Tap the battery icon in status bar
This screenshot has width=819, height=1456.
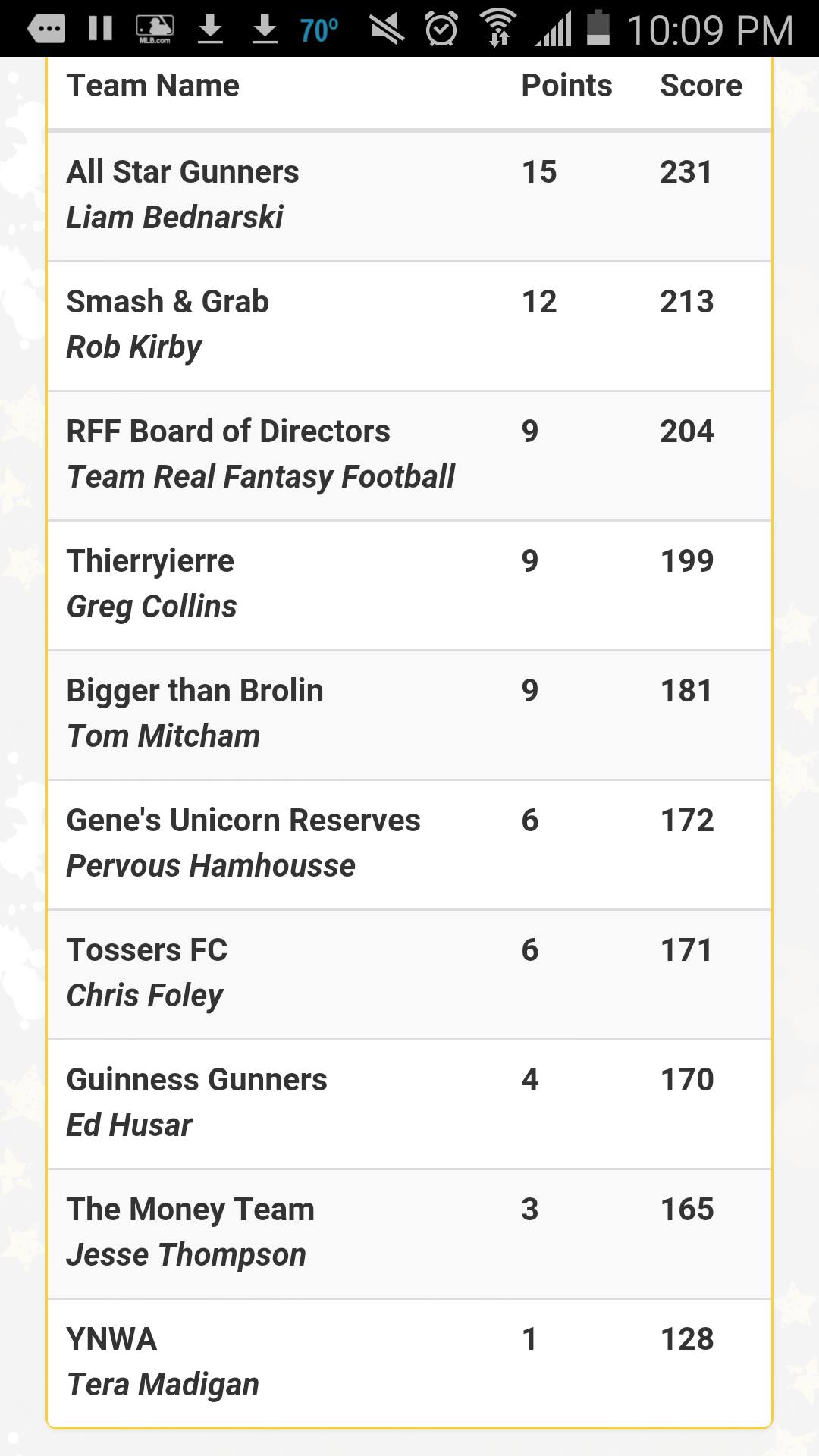598,28
